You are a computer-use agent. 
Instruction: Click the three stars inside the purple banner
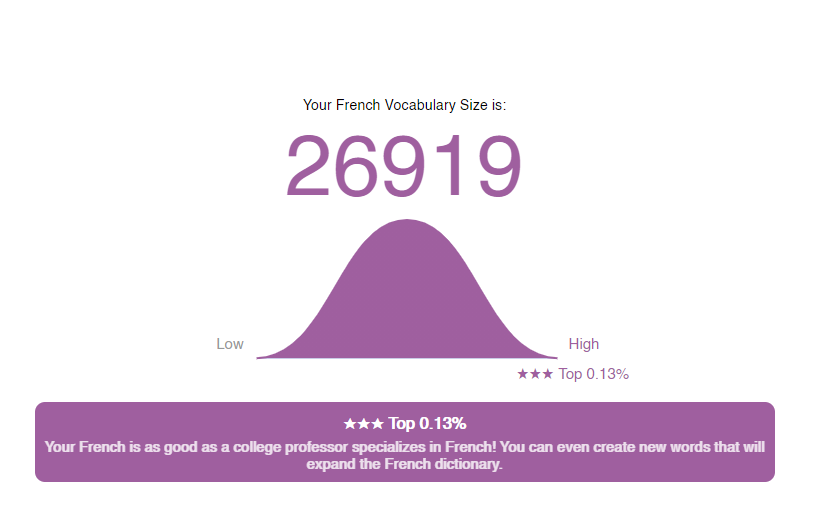(x=363, y=424)
